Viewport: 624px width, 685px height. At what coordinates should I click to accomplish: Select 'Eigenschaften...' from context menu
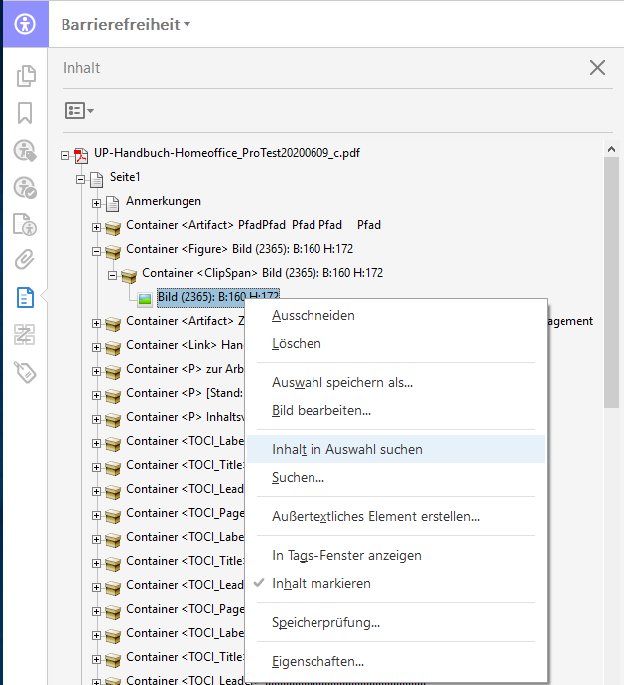pyautogui.click(x=317, y=661)
